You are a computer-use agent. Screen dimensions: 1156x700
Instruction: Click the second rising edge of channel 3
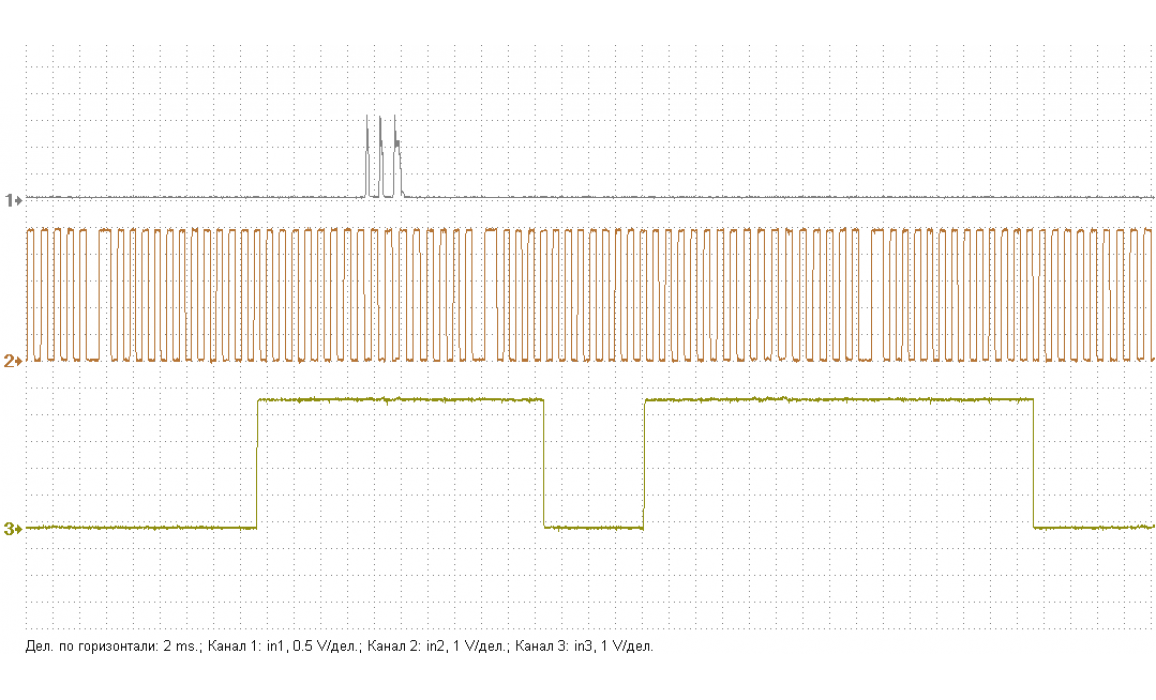click(645, 463)
